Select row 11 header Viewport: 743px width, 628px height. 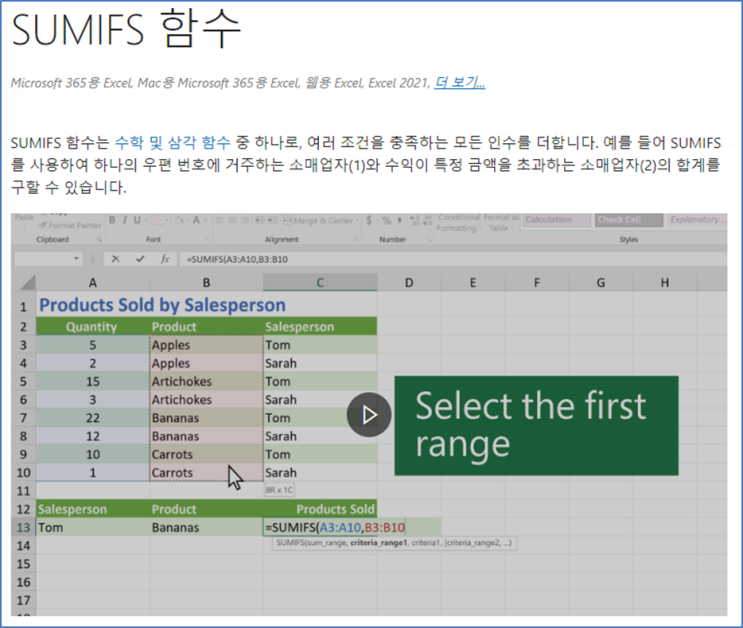pyautogui.click(x=23, y=491)
